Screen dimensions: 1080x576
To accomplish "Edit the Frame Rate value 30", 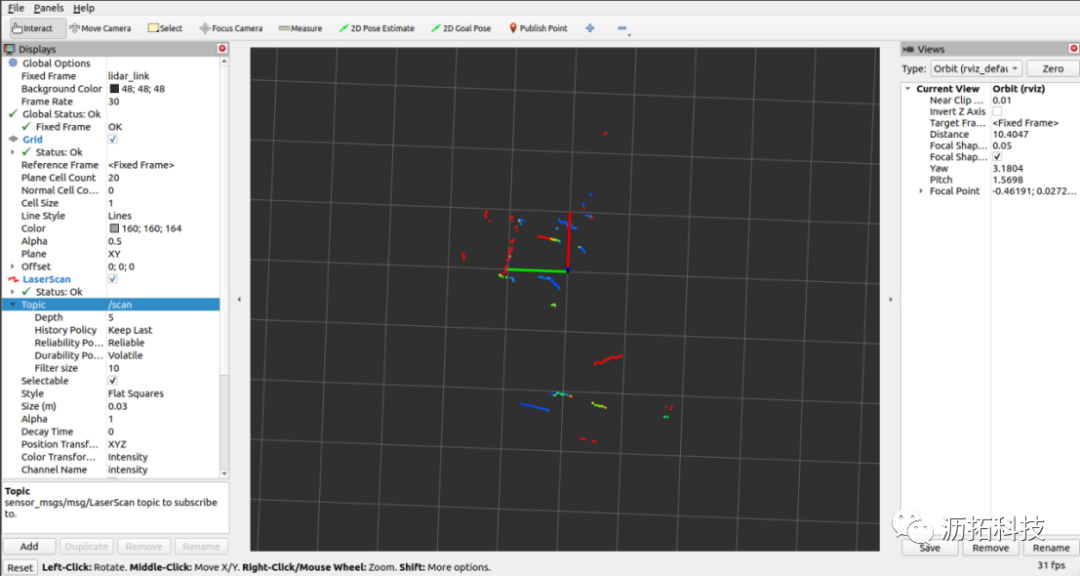I will [114, 101].
